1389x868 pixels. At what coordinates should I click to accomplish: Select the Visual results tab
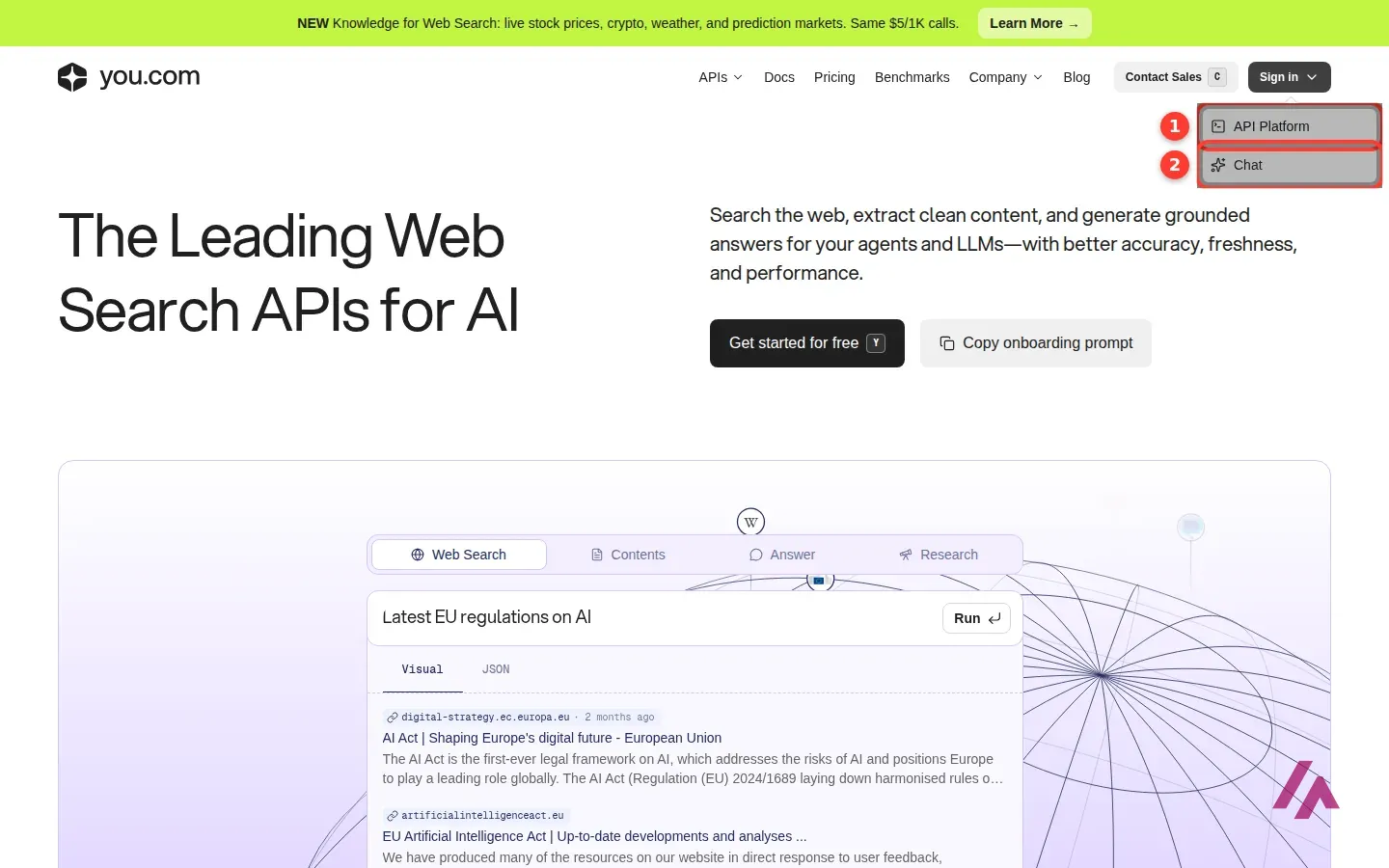click(x=422, y=669)
